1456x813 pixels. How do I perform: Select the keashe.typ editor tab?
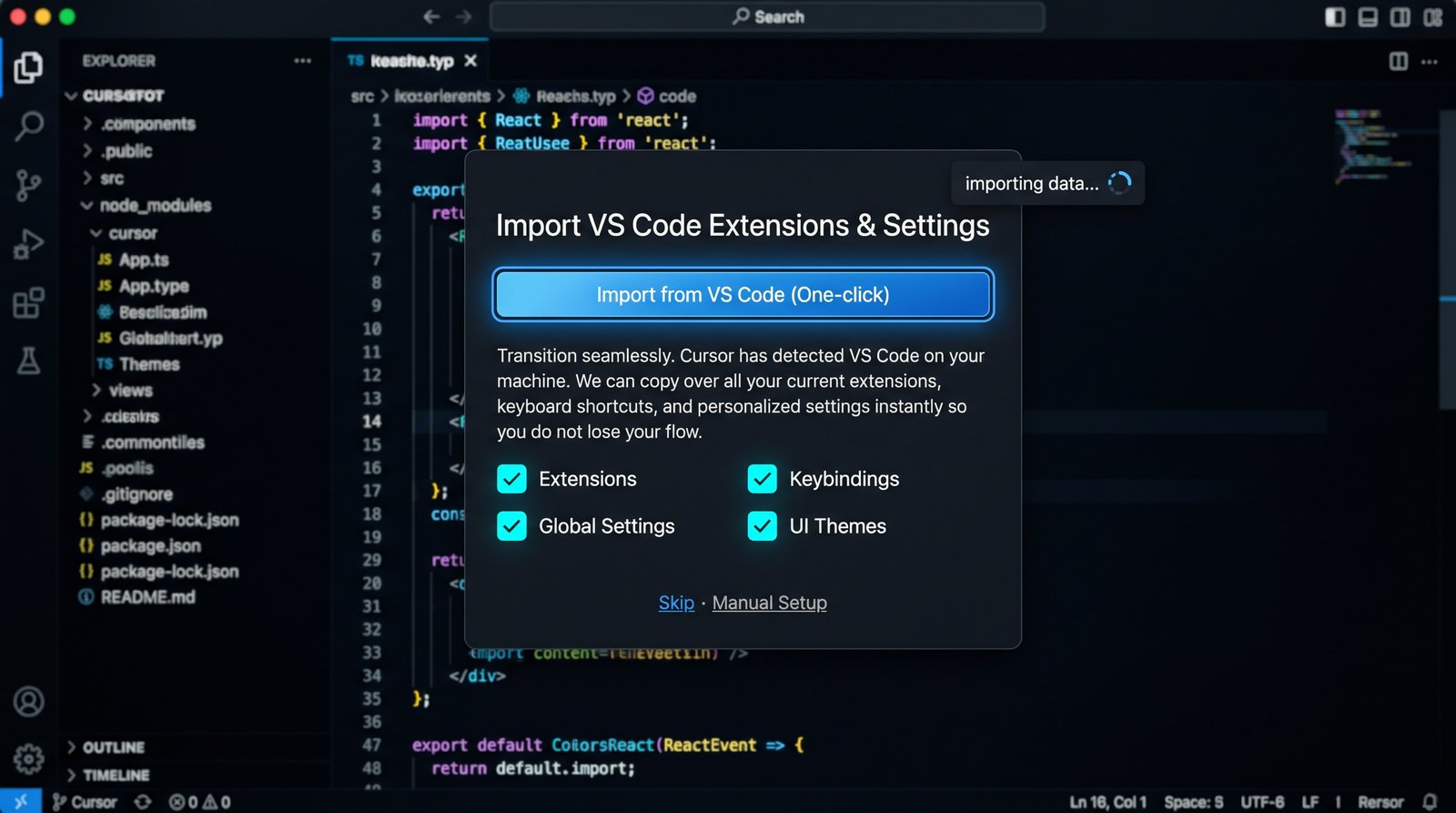coord(411,61)
